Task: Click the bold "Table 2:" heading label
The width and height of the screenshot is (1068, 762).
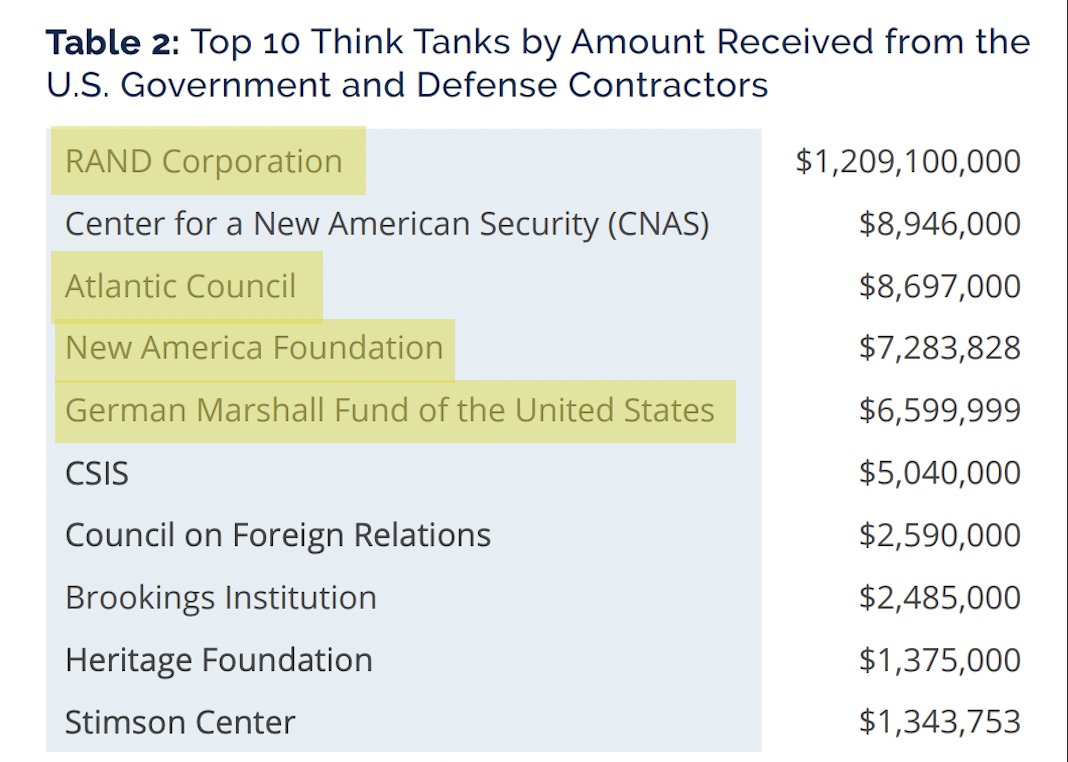Action: click(111, 42)
